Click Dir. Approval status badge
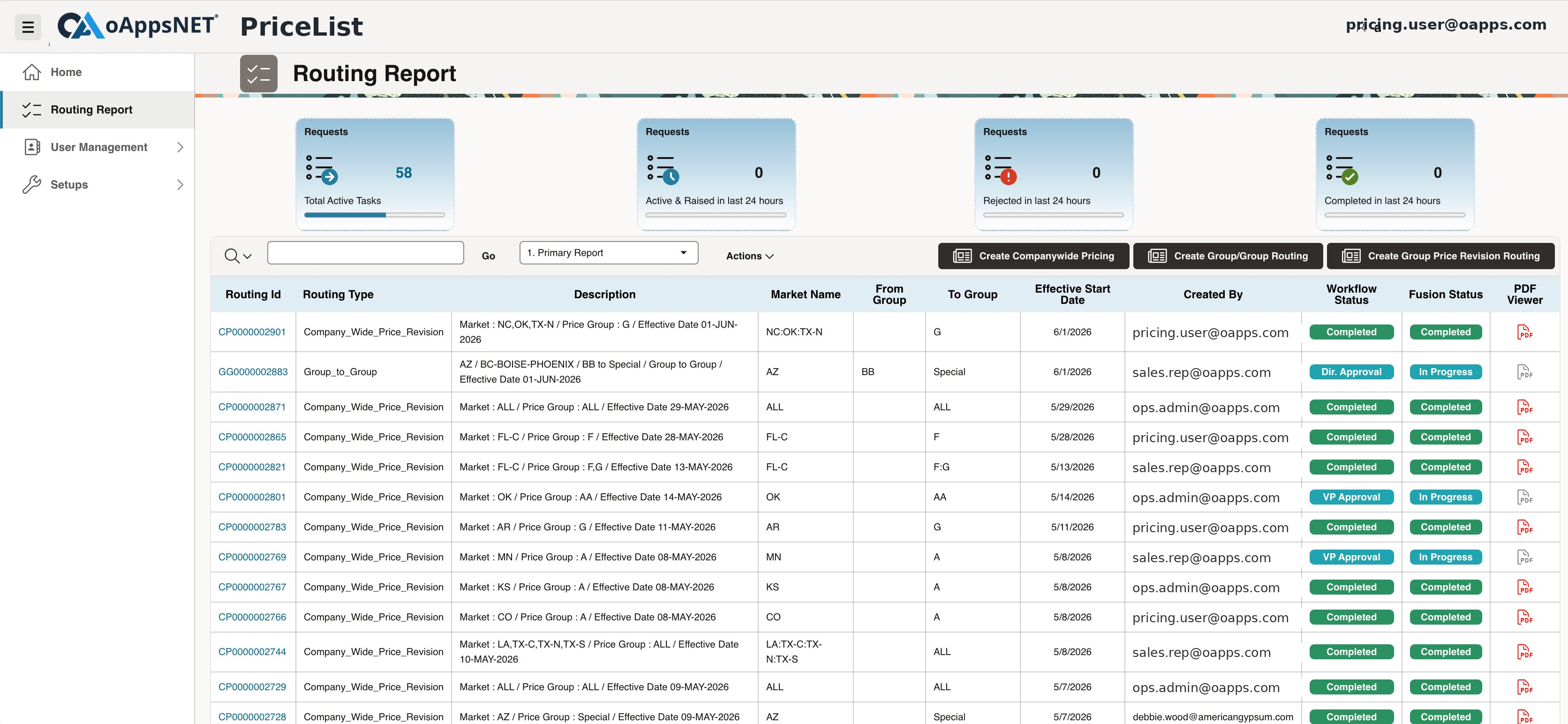 [1351, 372]
